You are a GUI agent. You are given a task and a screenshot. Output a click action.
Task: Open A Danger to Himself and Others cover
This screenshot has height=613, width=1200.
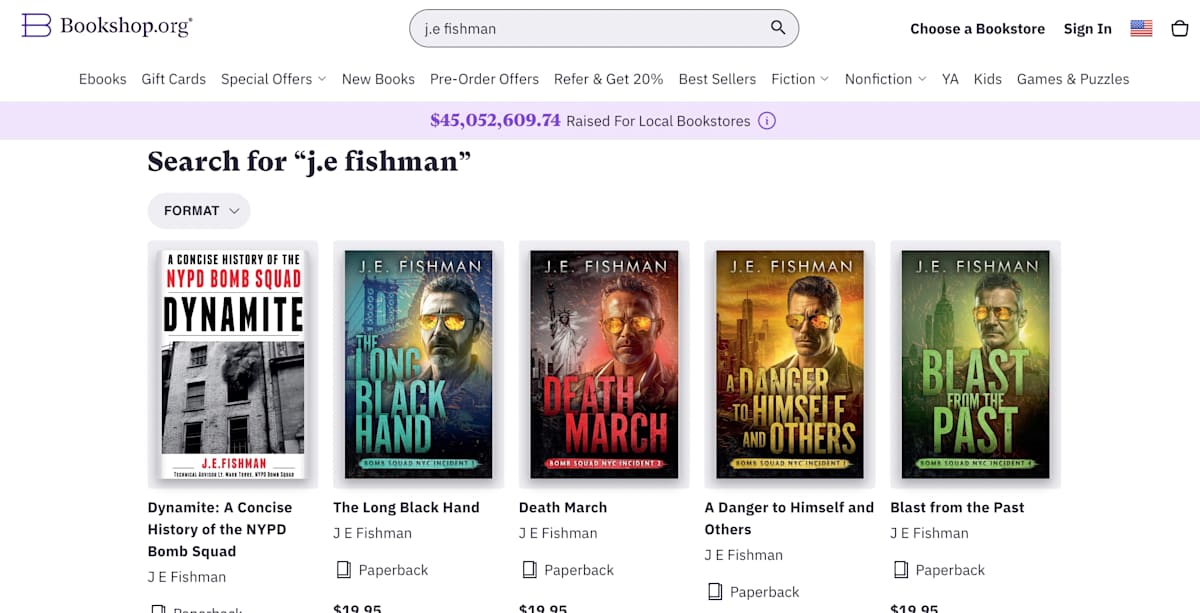coord(790,364)
